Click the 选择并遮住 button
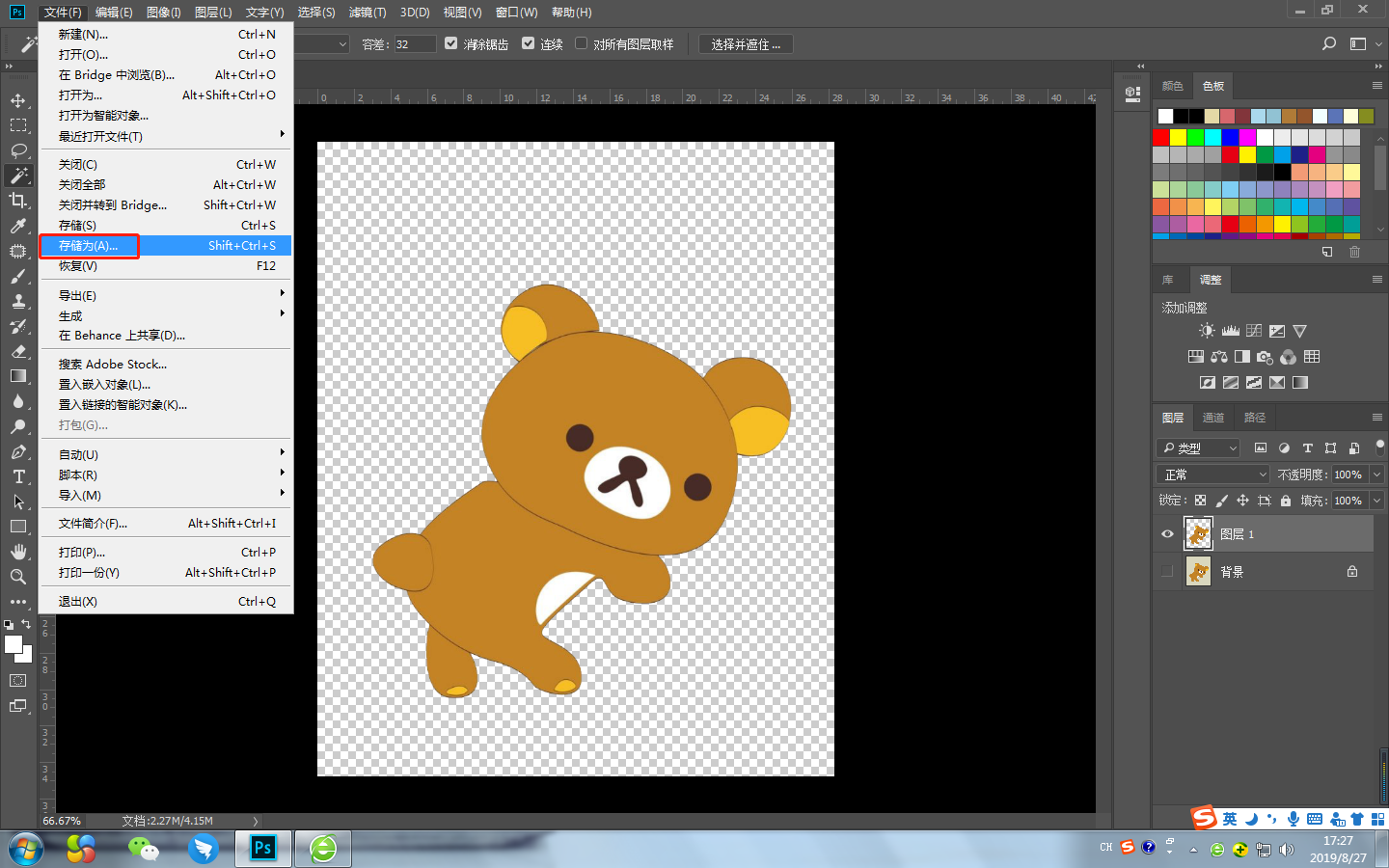The width and height of the screenshot is (1389, 868). pos(745,43)
